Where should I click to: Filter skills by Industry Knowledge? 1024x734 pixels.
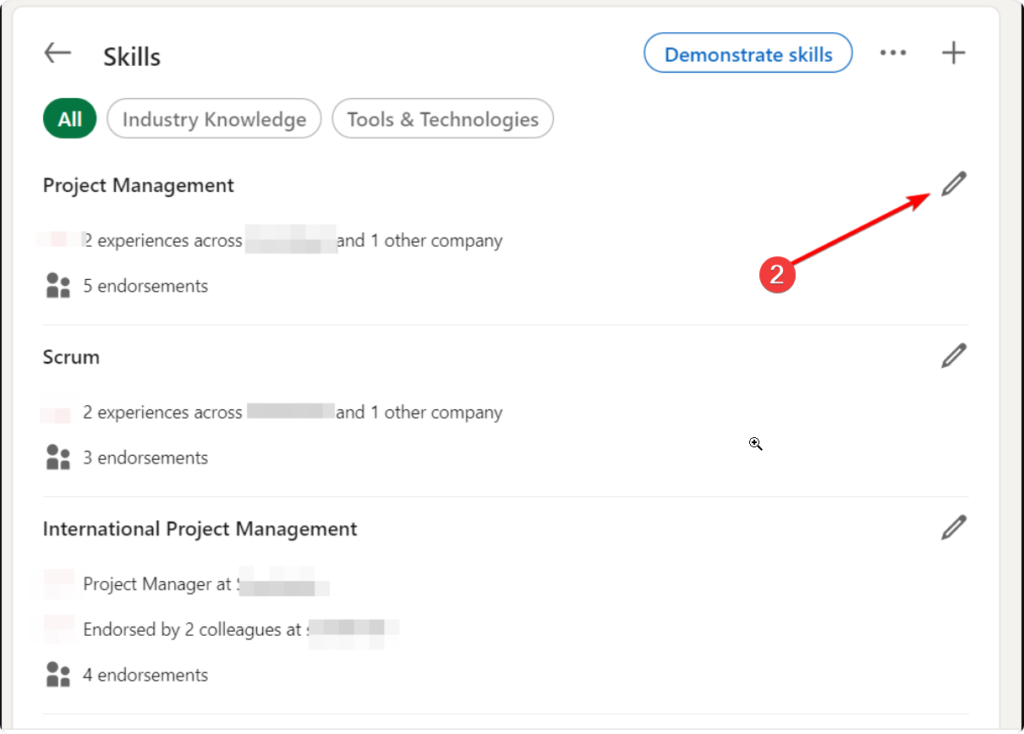(x=214, y=119)
